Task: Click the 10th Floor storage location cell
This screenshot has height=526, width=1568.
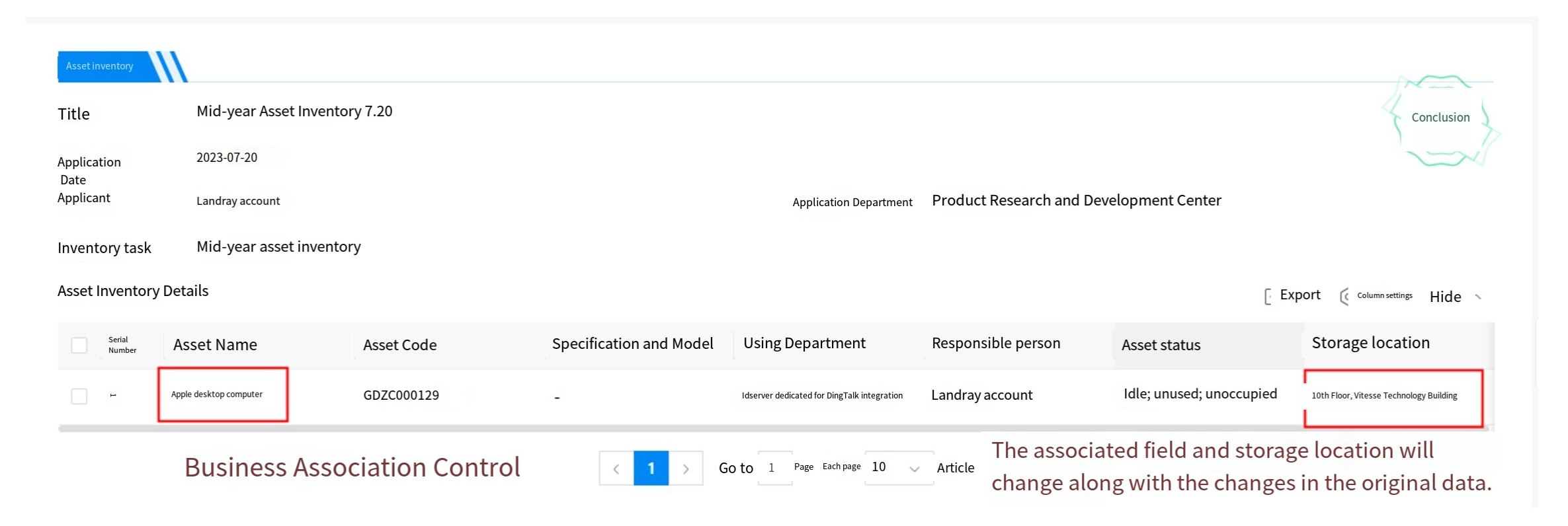Action: [x=1384, y=396]
